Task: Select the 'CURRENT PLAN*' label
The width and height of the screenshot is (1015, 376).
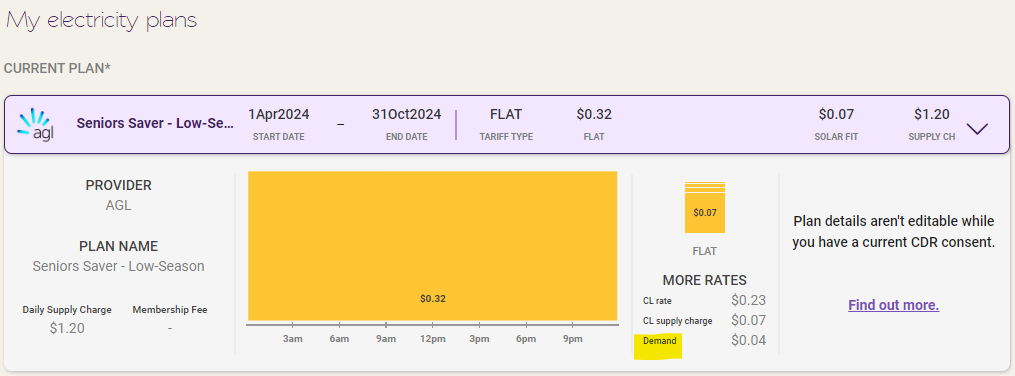Action: (x=58, y=68)
